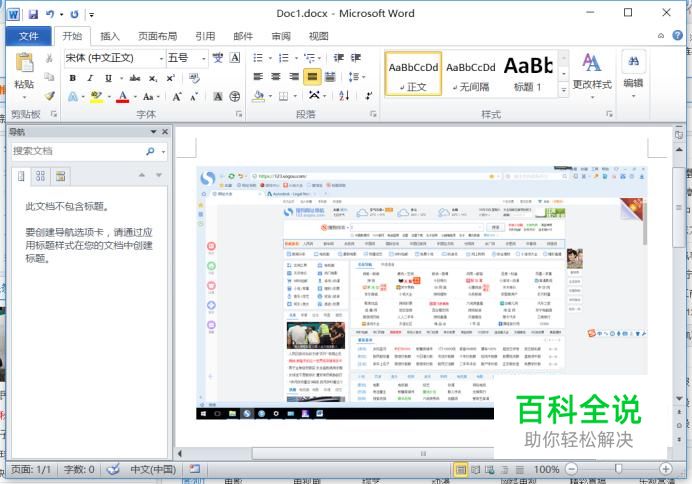The image size is (692, 484).
Task: Click the Shading paint bucket icon
Action: coord(259,96)
